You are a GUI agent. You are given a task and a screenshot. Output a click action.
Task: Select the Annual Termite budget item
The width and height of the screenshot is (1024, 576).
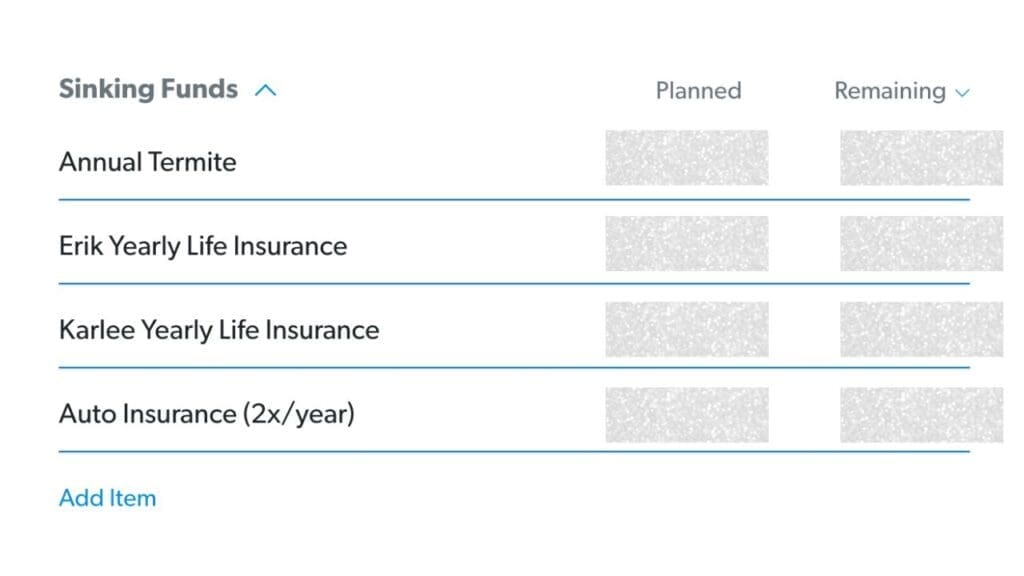tap(148, 162)
